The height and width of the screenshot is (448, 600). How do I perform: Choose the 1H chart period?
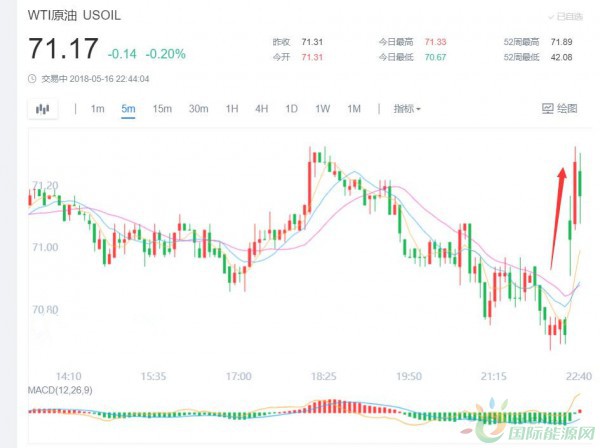[231, 108]
